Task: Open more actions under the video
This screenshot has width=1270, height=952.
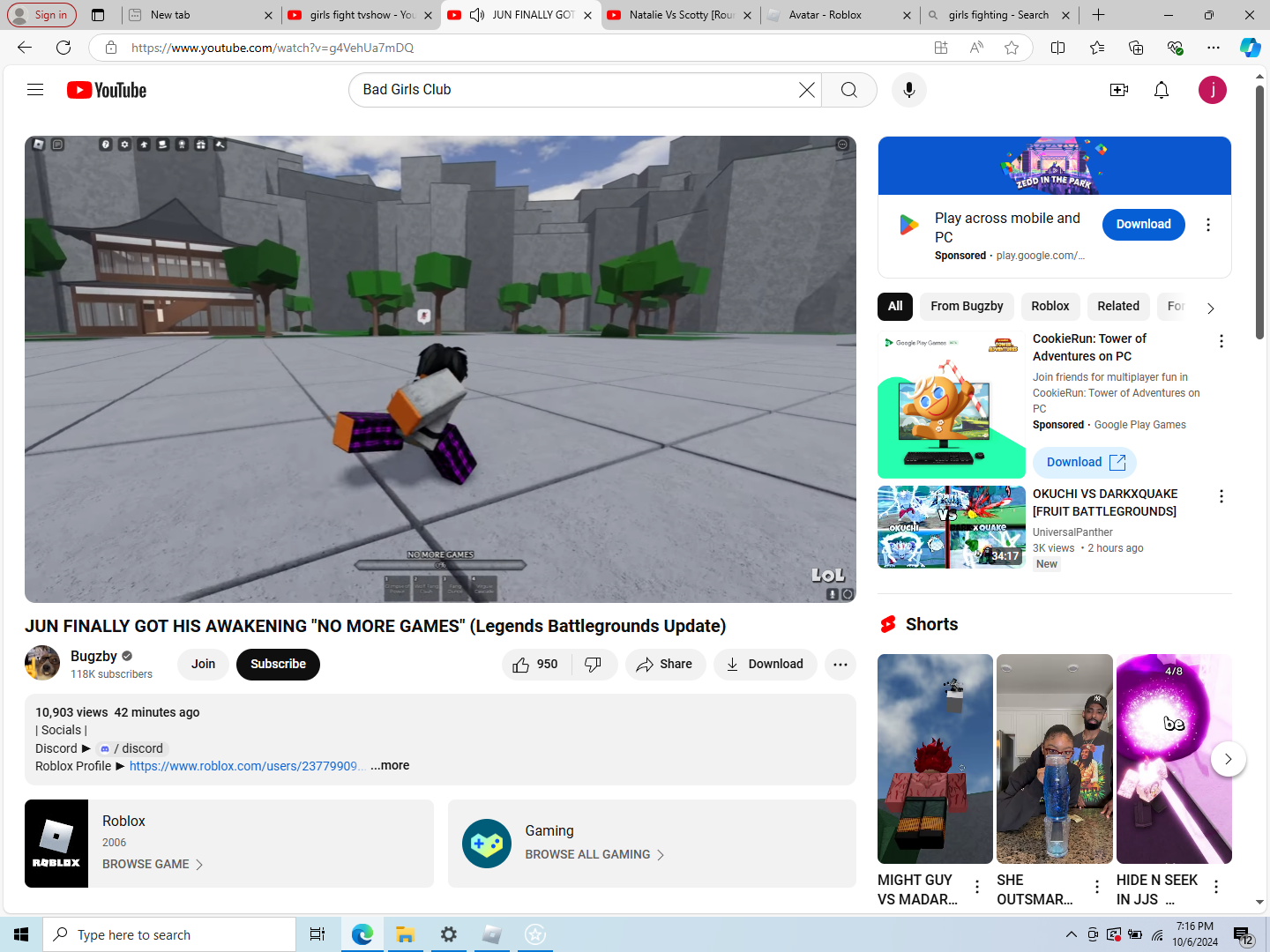Action: pos(840,665)
